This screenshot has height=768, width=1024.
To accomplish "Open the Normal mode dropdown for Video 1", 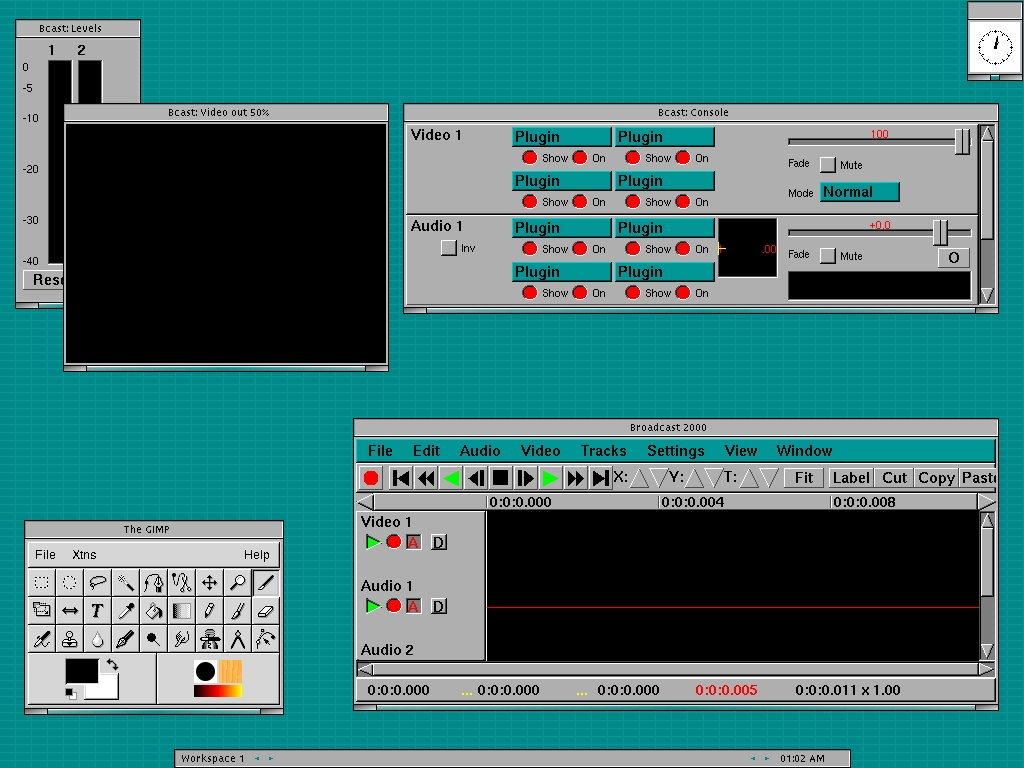I will [859, 192].
